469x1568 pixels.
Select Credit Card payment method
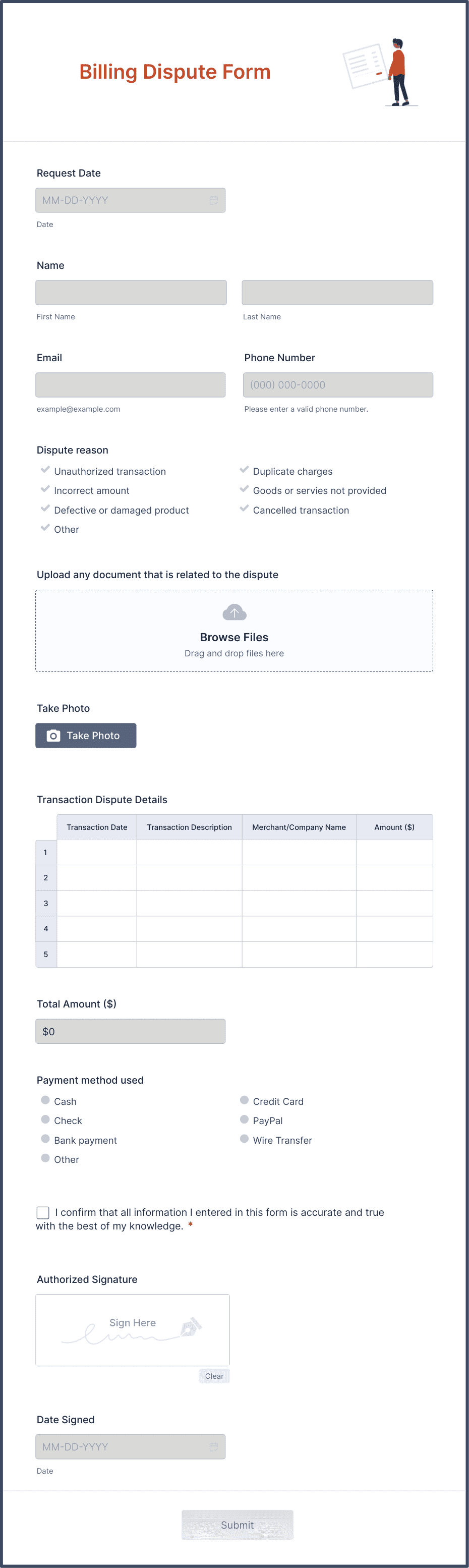point(244,1100)
